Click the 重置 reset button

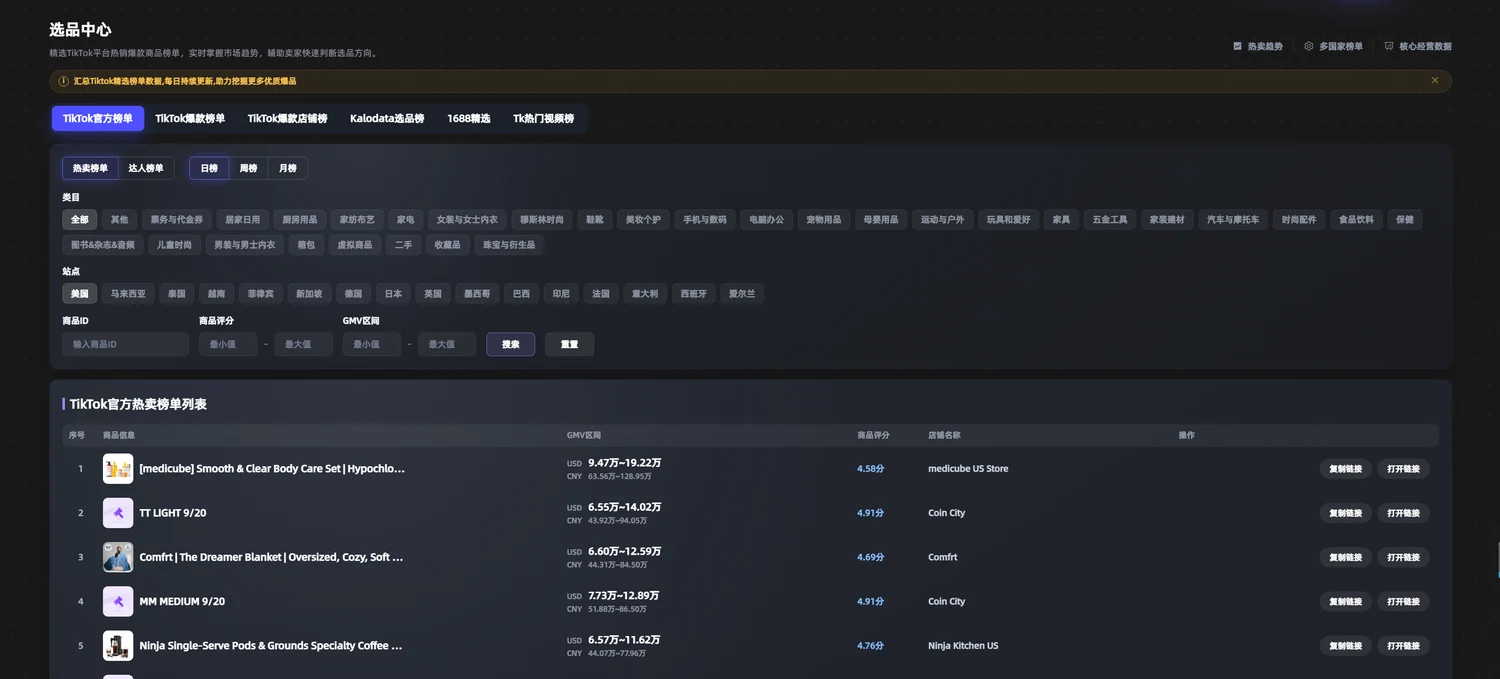point(569,345)
